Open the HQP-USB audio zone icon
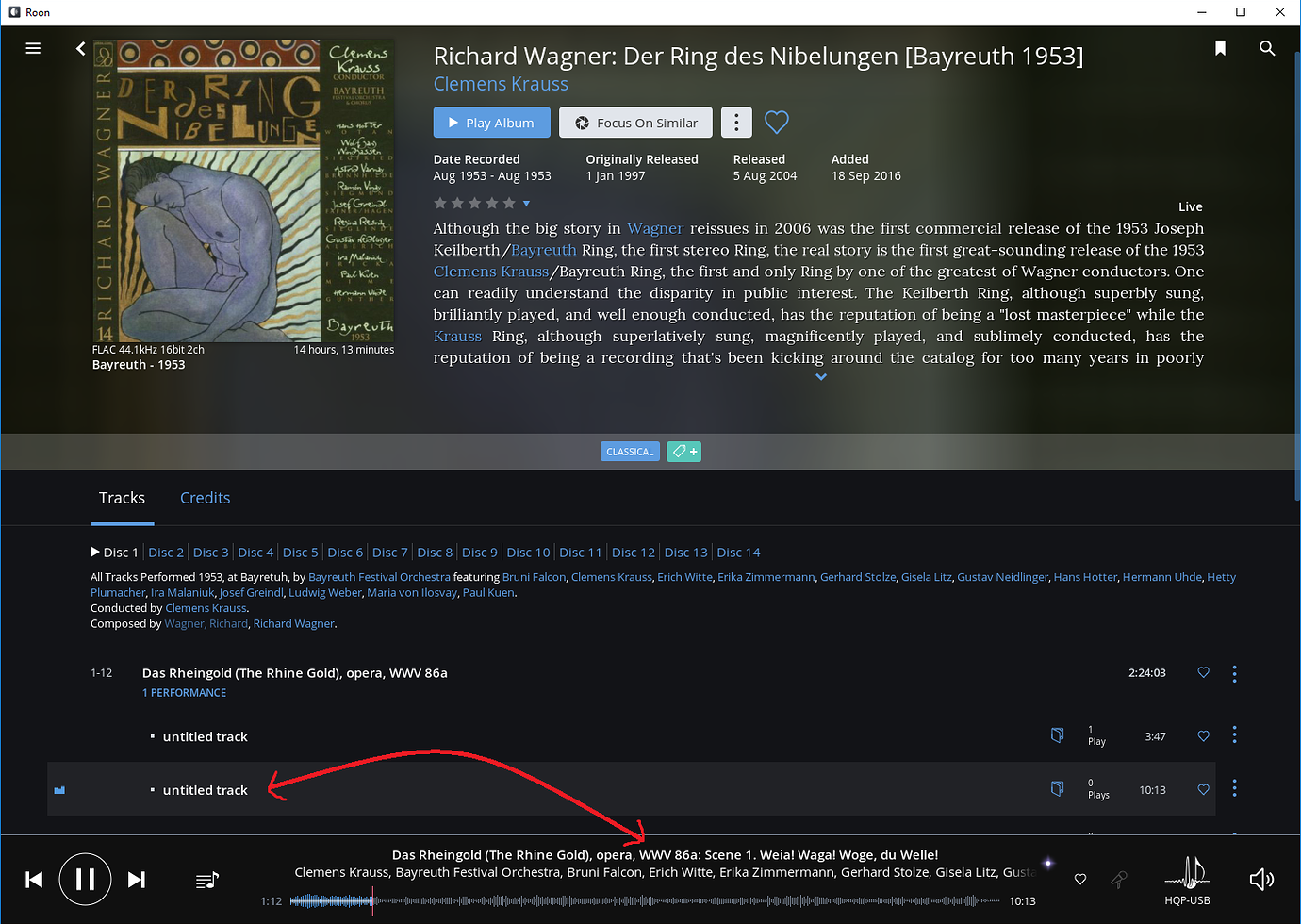Viewport: 1301px width, 924px height. coord(1187,880)
